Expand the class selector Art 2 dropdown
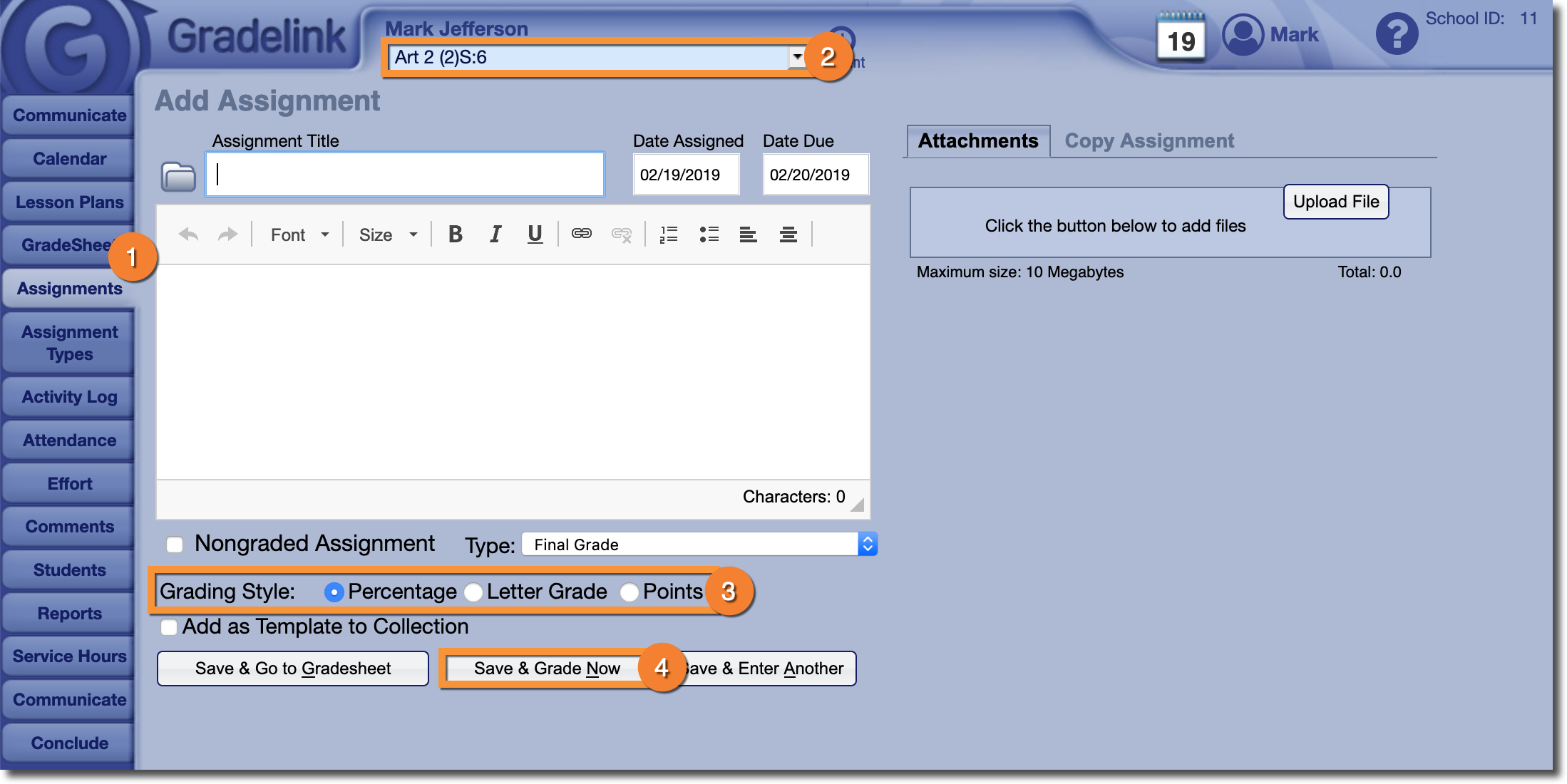The height and width of the screenshot is (784, 1567). click(796, 57)
